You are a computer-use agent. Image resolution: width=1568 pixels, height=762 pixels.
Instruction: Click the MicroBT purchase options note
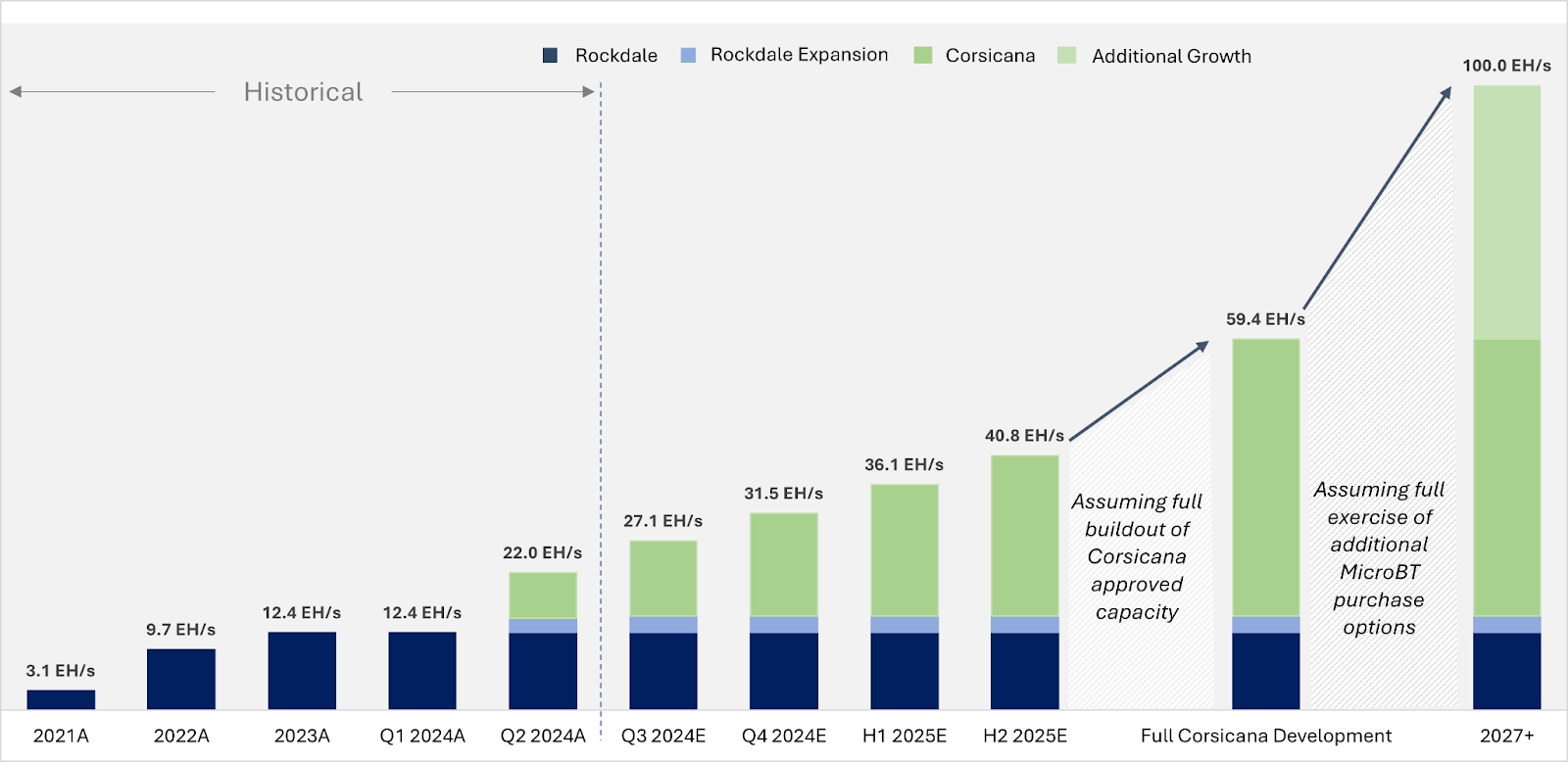(x=1379, y=558)
